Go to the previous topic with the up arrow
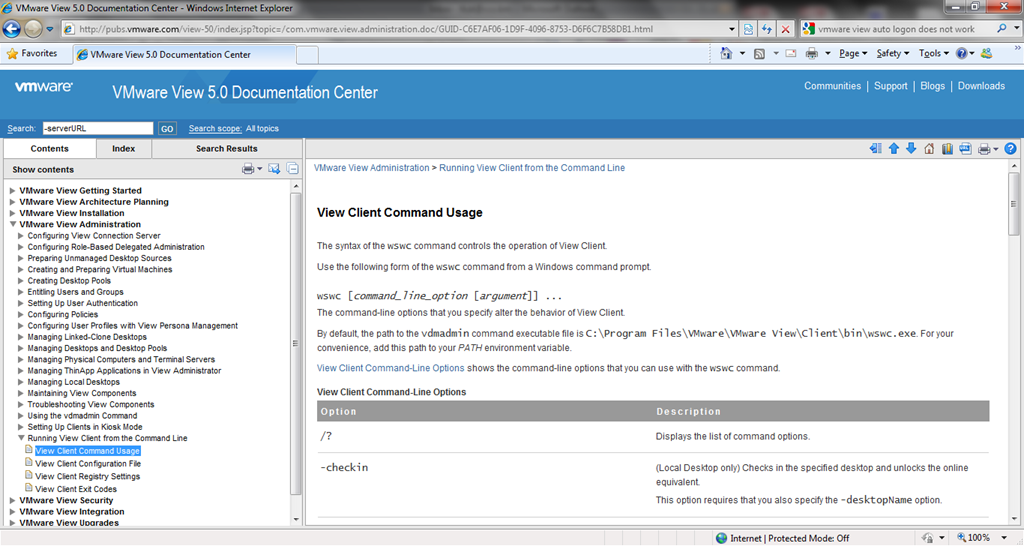The width and height of the screenshot is (1024, 546). tap(894, 149)
